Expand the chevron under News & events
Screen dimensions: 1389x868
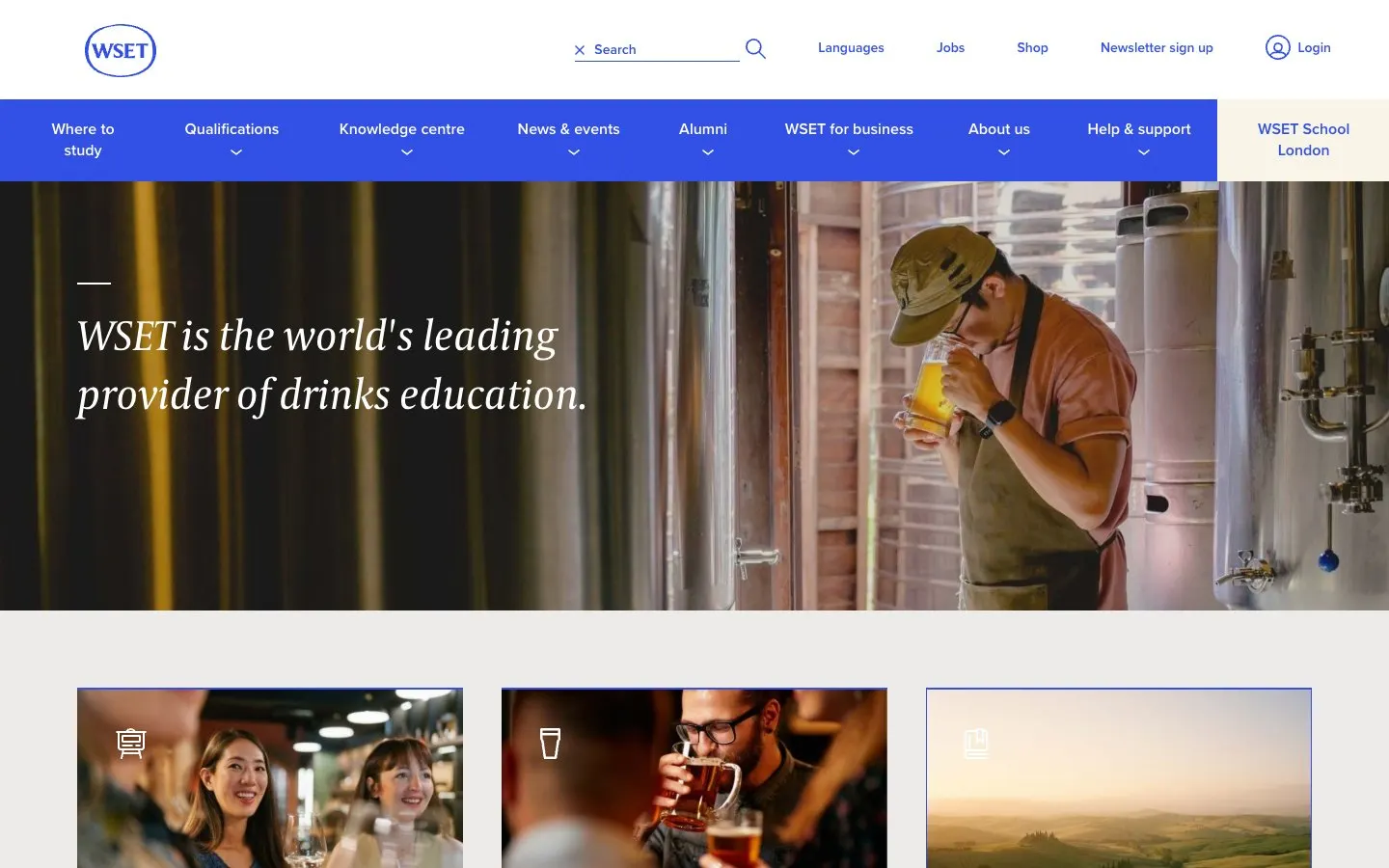click(573, 152)
